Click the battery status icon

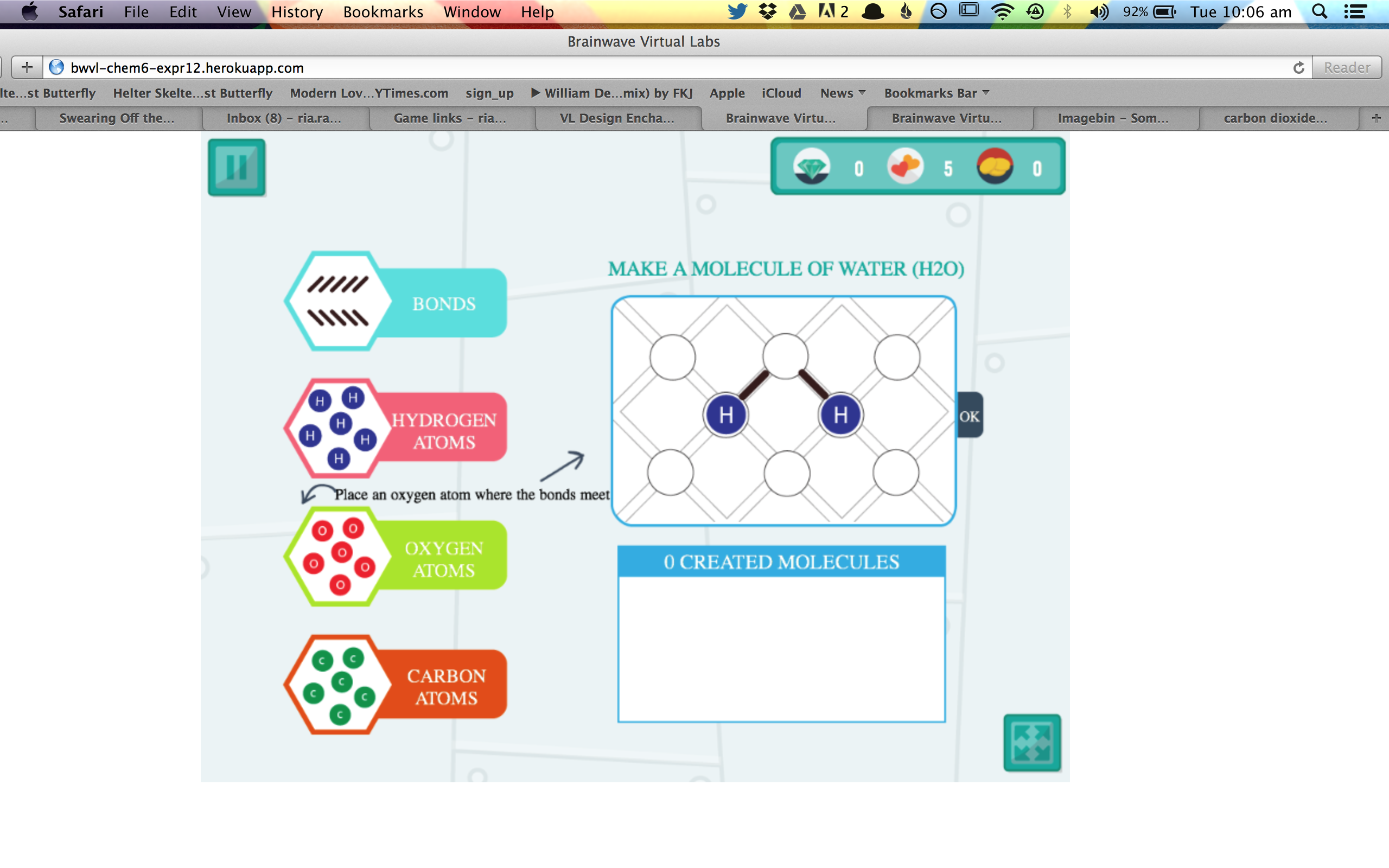point(1165,11)
